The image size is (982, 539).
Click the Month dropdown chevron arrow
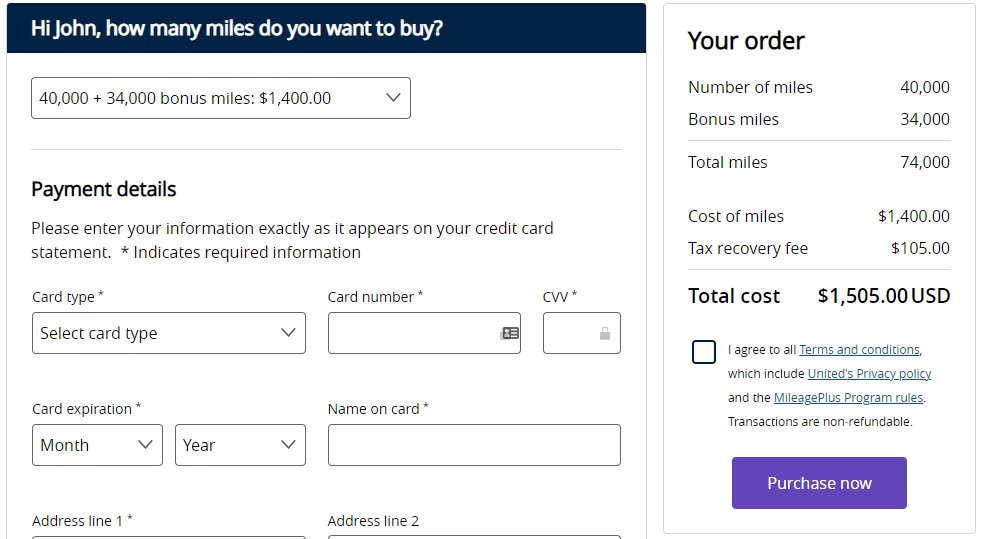[x=145, y=444]
